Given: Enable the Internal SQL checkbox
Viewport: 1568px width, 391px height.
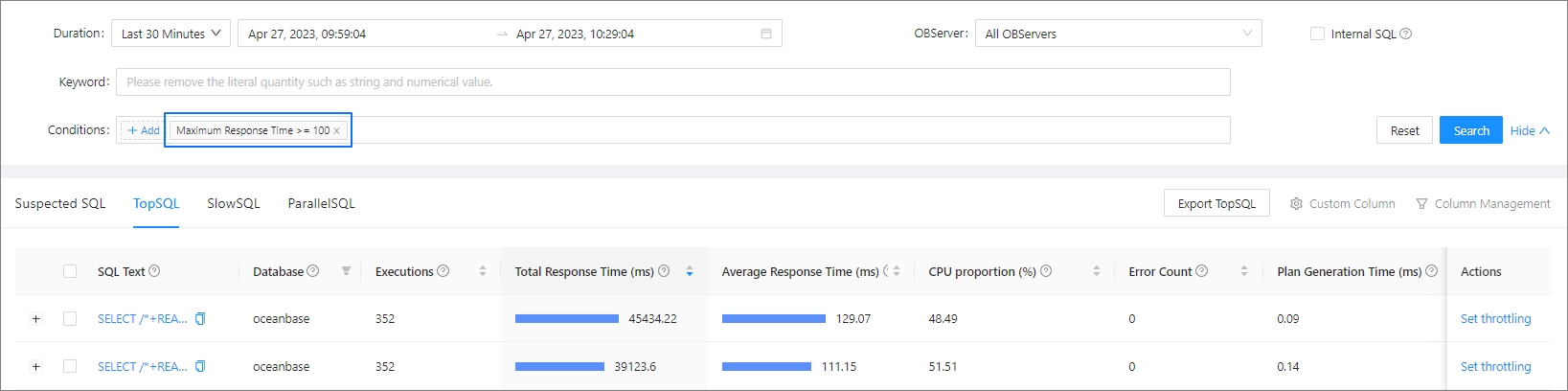Looking at the screenshot, I should (1317, 34).
